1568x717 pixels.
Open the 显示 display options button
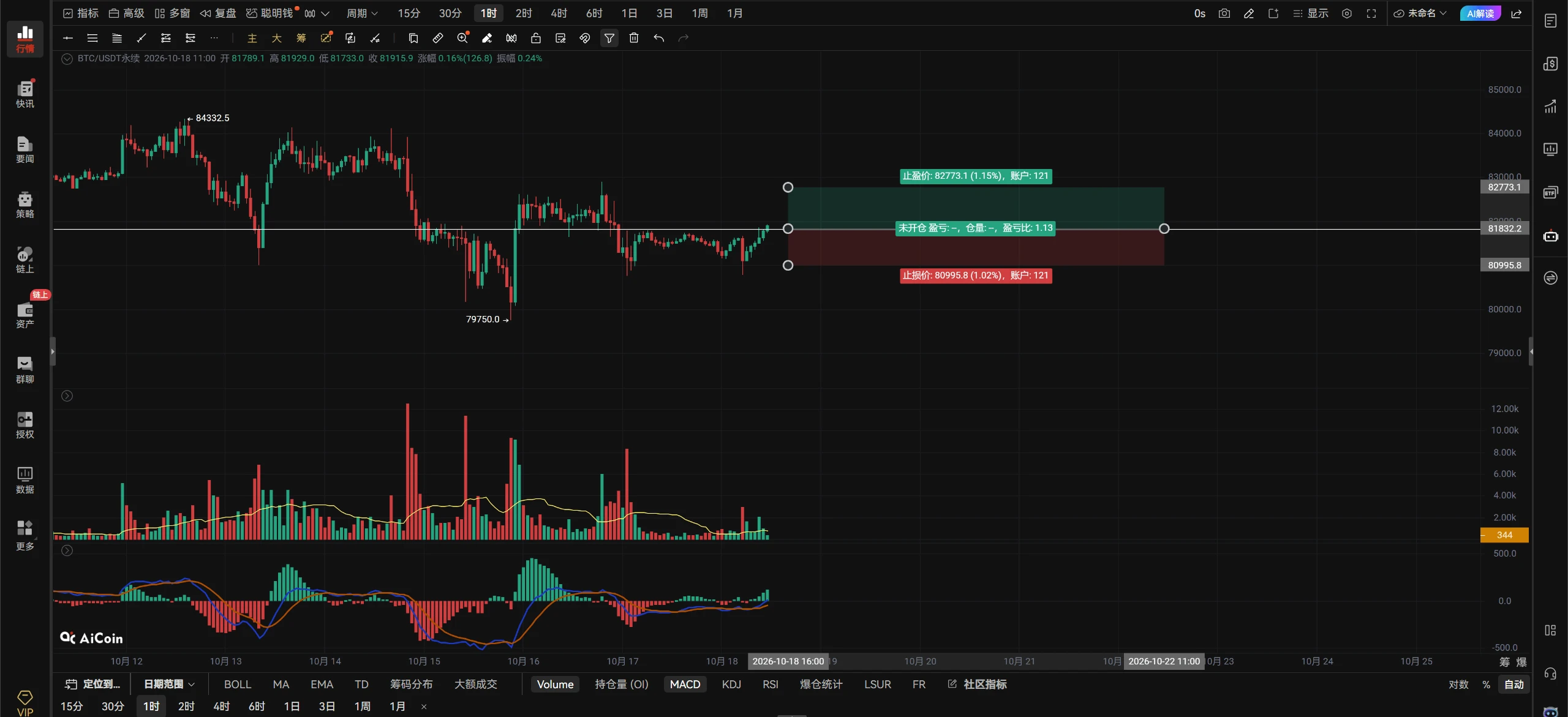1310,13
